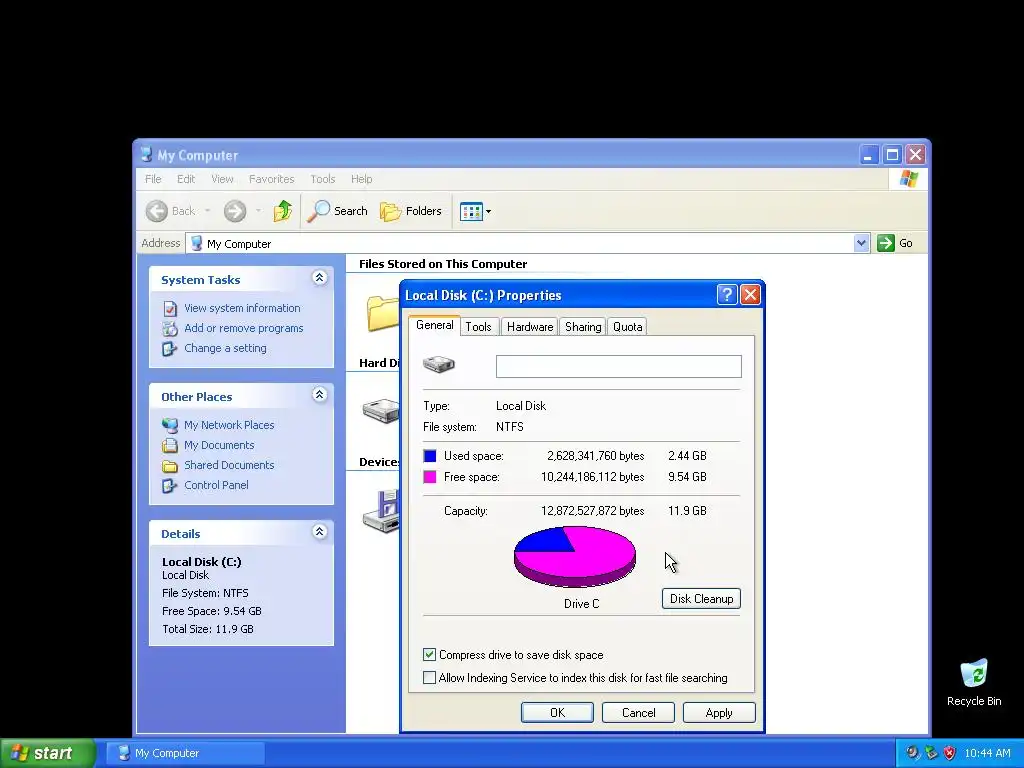Click the Apply button
The image size is (1024, 768).
(x=719, y=712)
